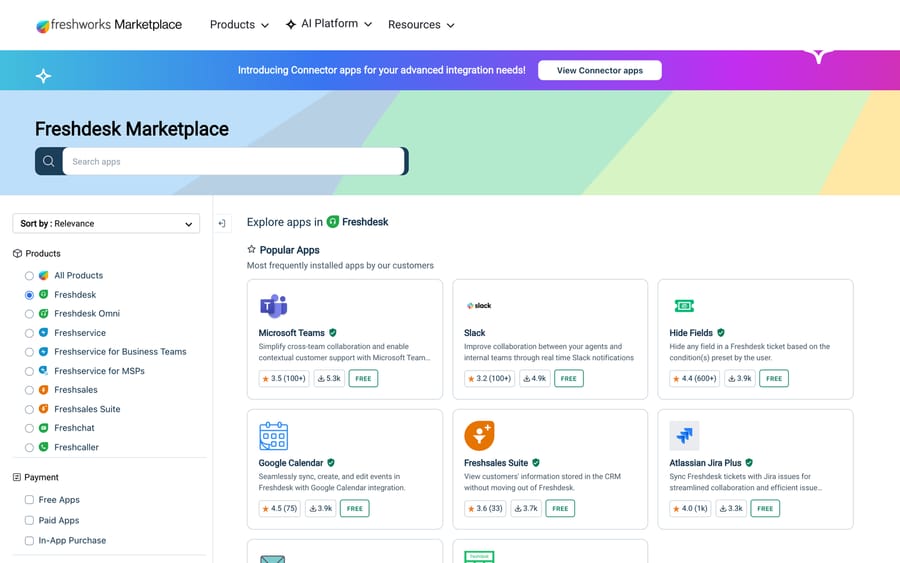Open the Google Calendar app title
Viewport: 900px width, 563px height.
pyautogui.click(x=291, y=463)
